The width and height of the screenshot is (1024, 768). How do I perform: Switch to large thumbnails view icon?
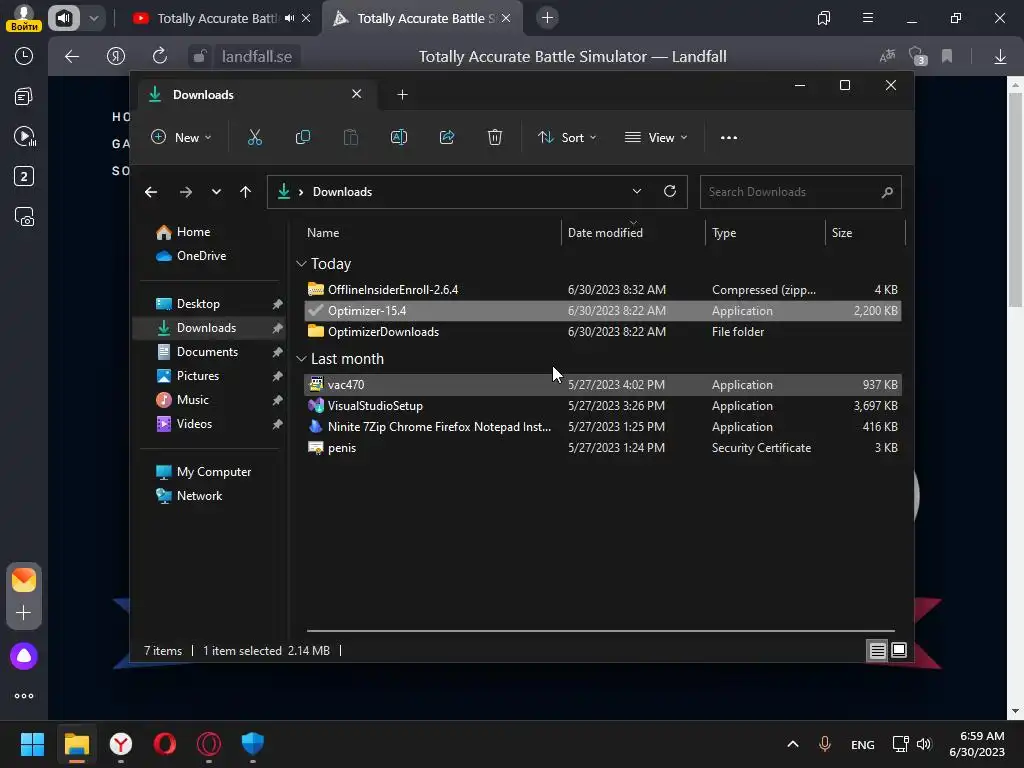click(899, 650)
